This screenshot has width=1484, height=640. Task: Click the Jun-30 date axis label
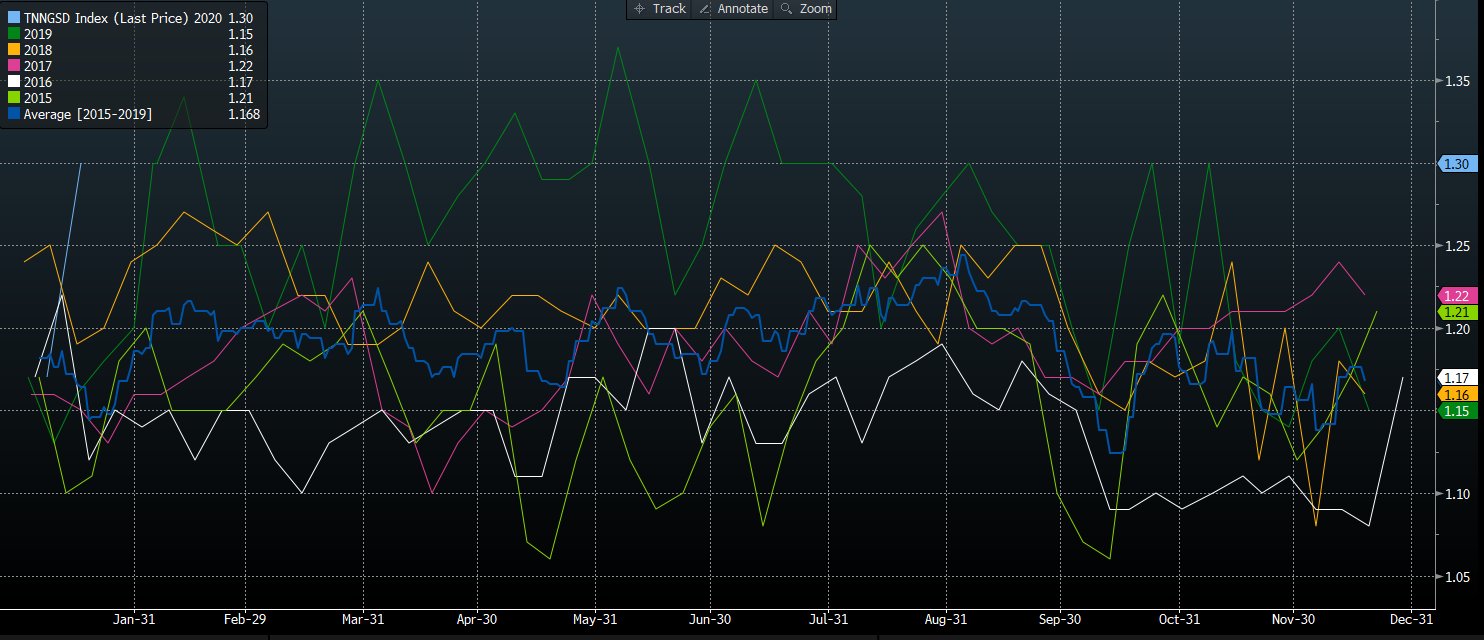(x=710, y=620)
